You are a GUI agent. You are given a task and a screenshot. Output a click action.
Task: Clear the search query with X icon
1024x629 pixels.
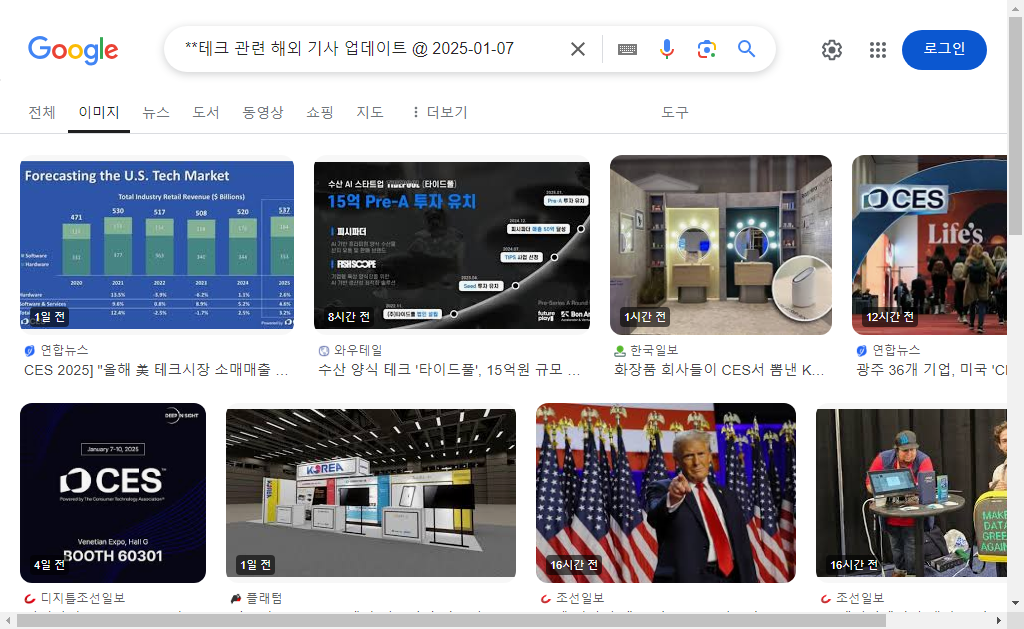tap(577, 49)
